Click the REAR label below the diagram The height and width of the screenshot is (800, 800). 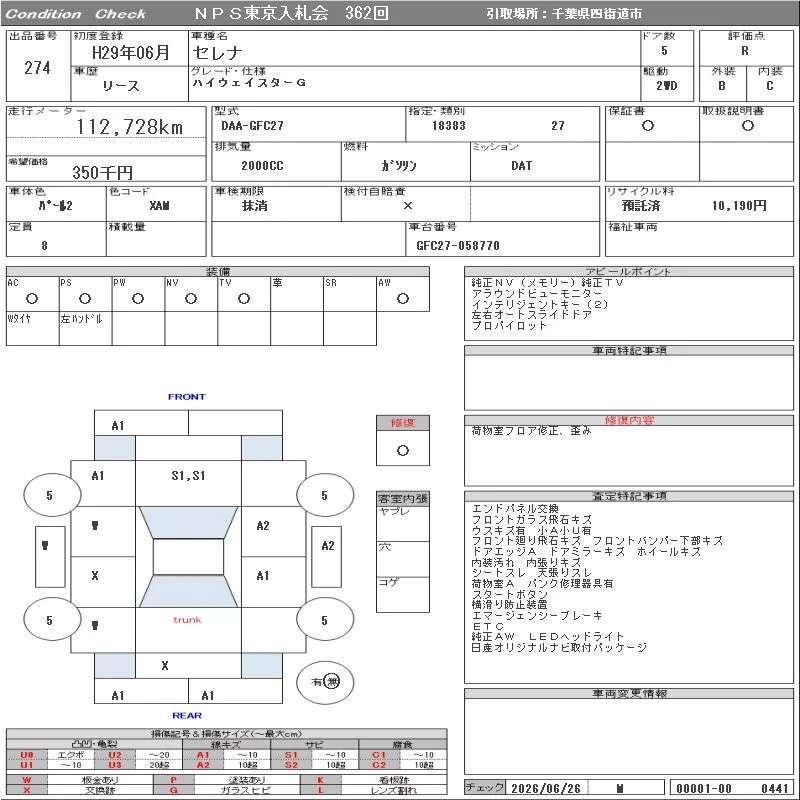(x=187, y=715)
